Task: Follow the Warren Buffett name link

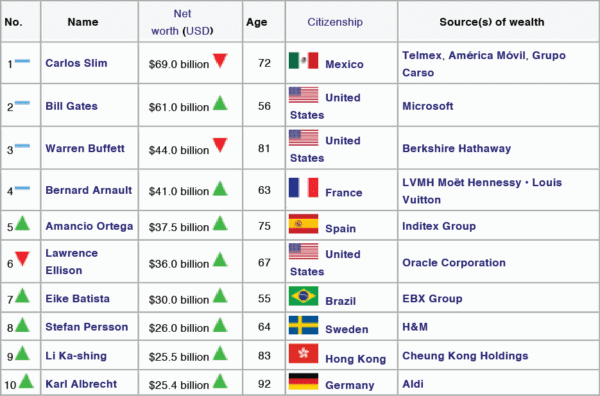Action: tap(85, 148)
